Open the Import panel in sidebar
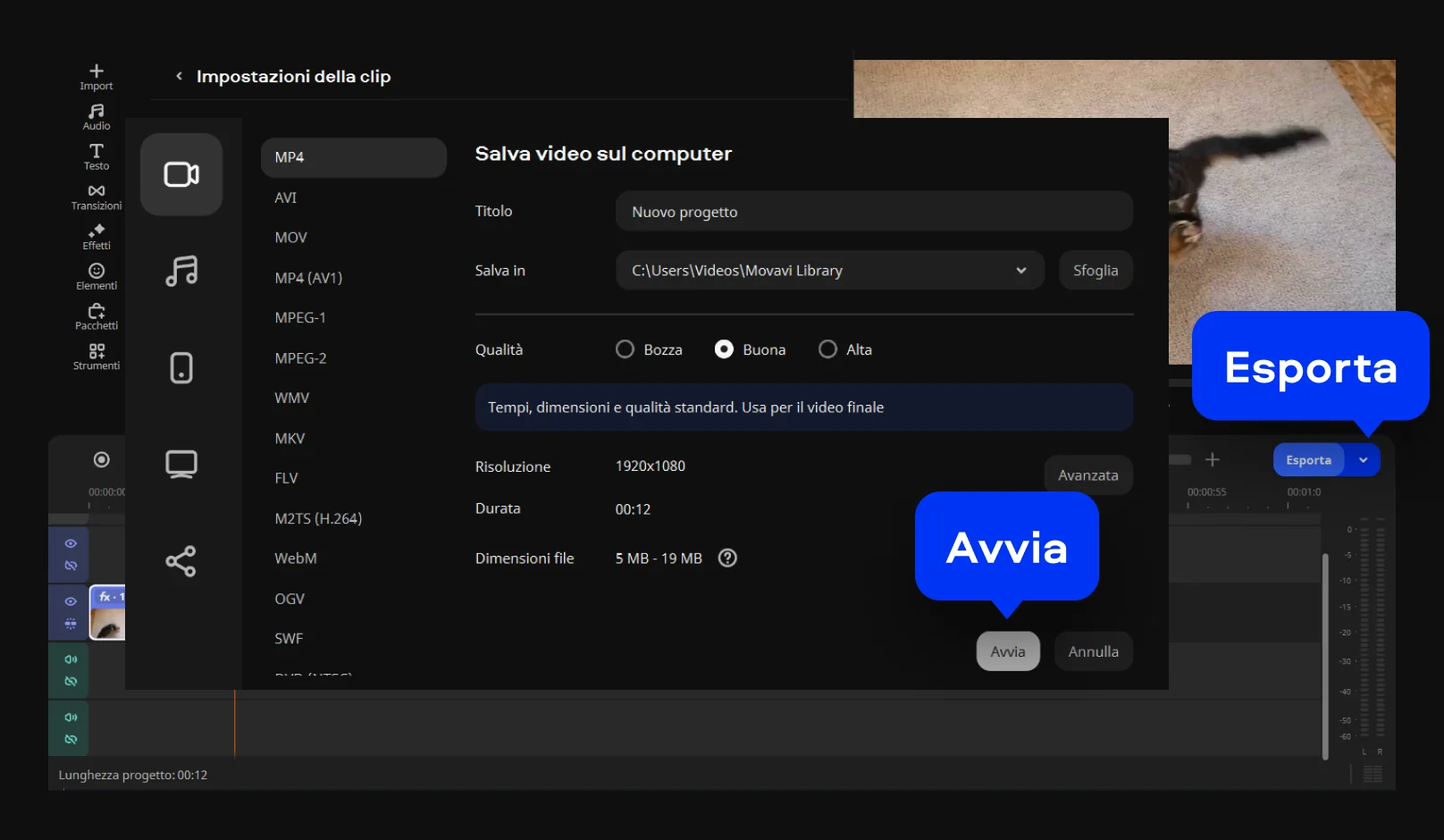The image size is (1444, 840). coord(97,77)
